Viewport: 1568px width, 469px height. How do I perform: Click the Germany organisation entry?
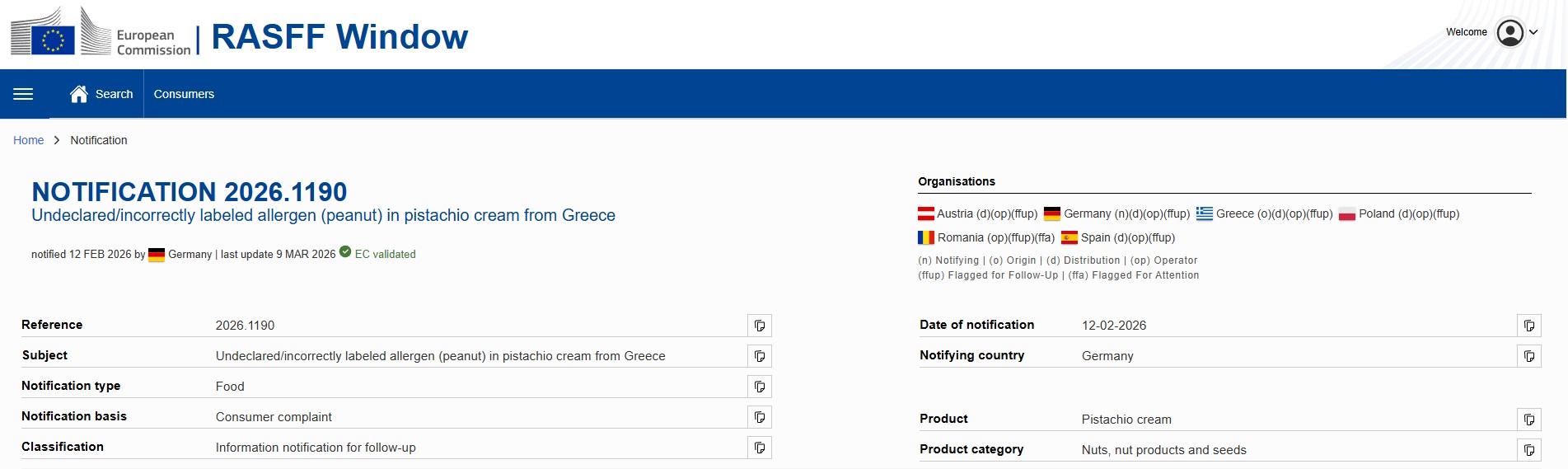point(1116,213)
